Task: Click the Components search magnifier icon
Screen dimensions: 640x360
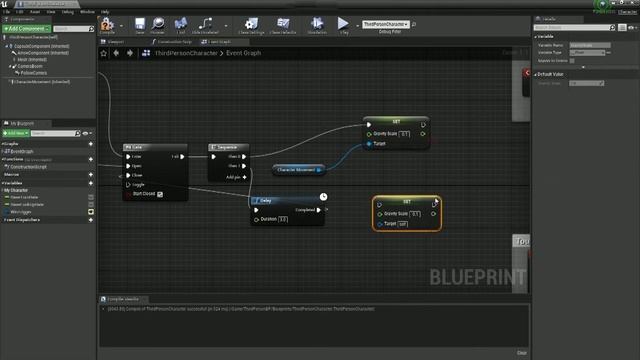Action: (x=91, y=29)
